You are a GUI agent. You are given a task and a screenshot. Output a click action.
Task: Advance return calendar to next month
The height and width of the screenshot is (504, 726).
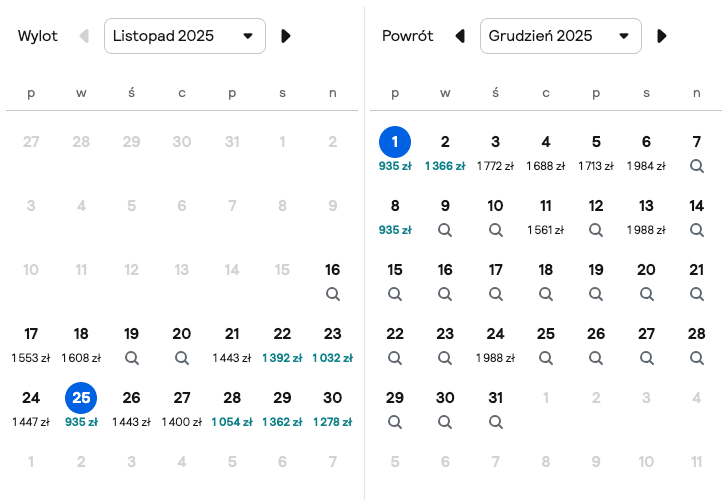[x=662, y=36]
